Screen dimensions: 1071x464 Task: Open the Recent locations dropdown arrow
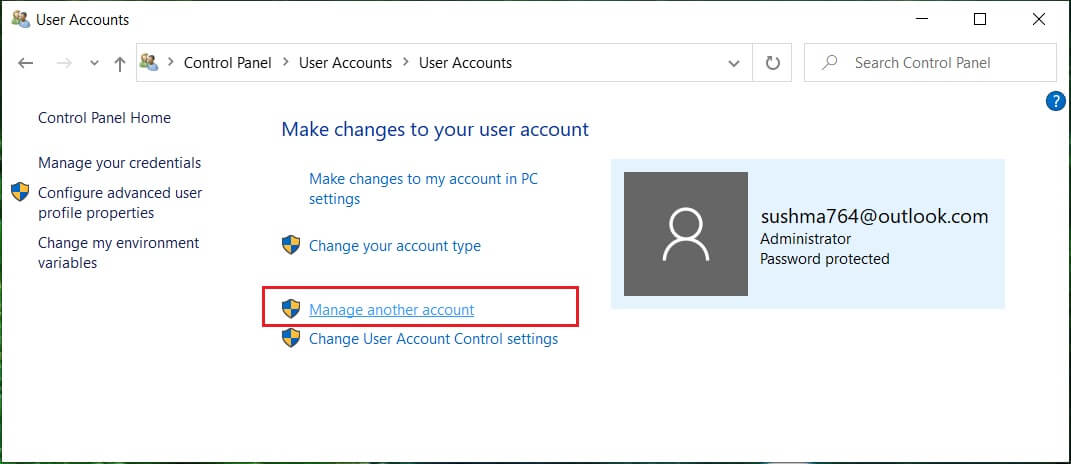point(94,63)
